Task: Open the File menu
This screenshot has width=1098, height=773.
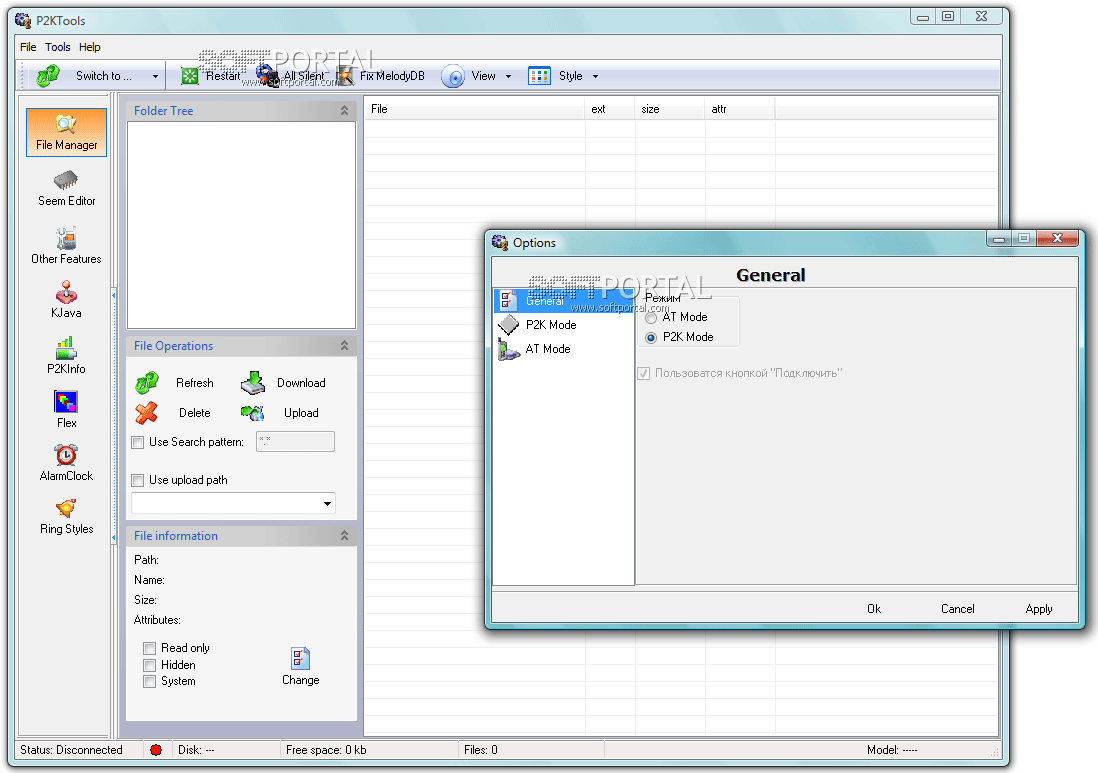Action: pyautogui.click(x=28, y=47)
